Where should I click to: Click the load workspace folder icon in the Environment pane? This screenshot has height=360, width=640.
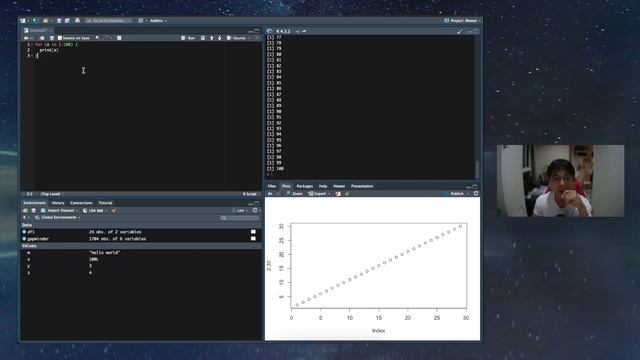click(x=25, y=211)
